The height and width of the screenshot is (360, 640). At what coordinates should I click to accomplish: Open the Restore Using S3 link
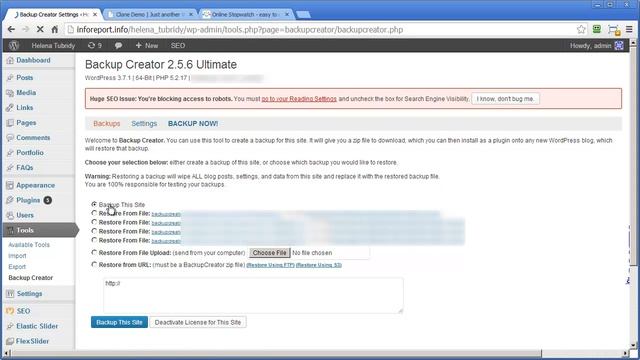(x=319, y=265)
